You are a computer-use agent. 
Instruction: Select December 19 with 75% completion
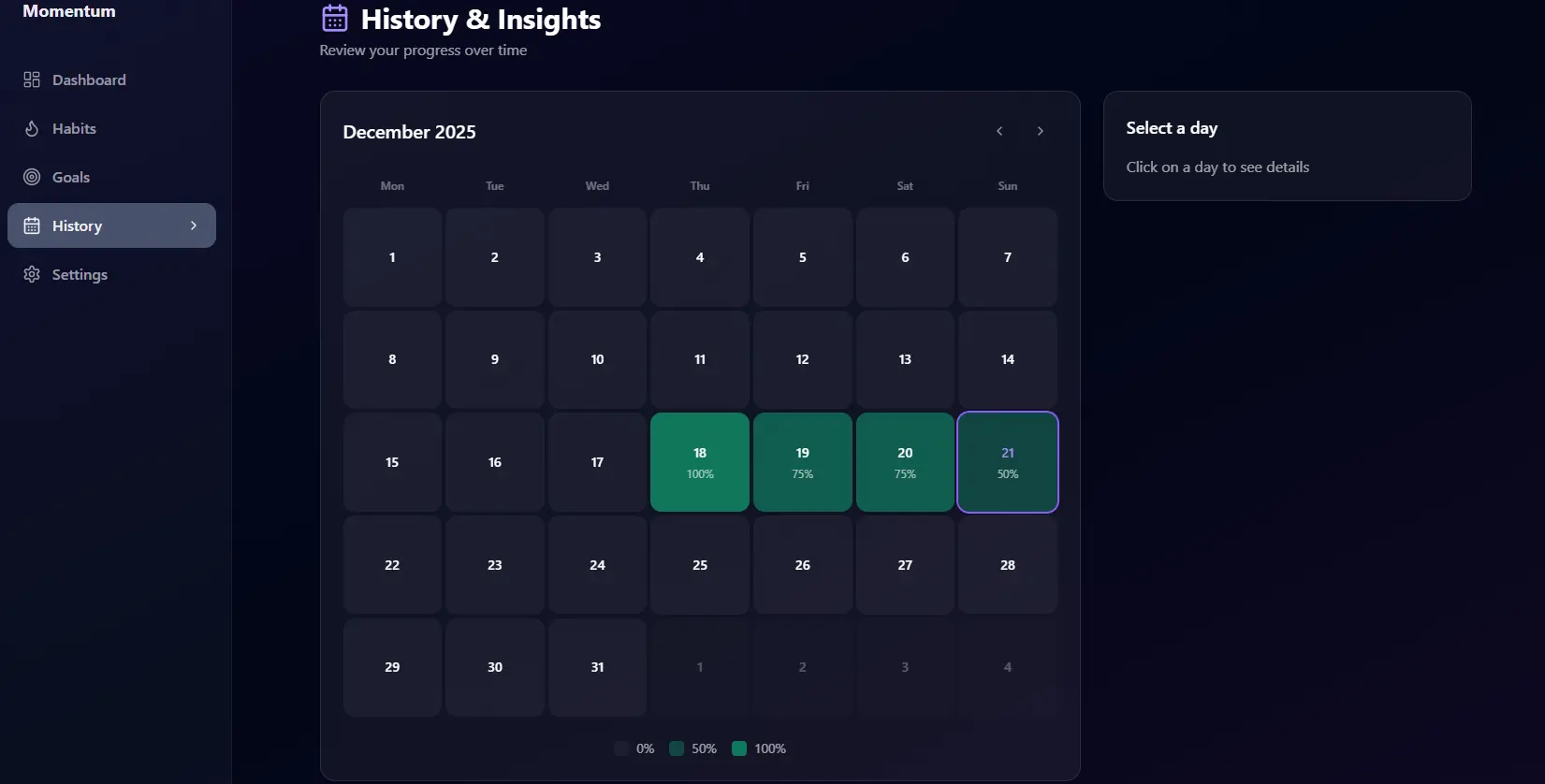coord(803,462)
